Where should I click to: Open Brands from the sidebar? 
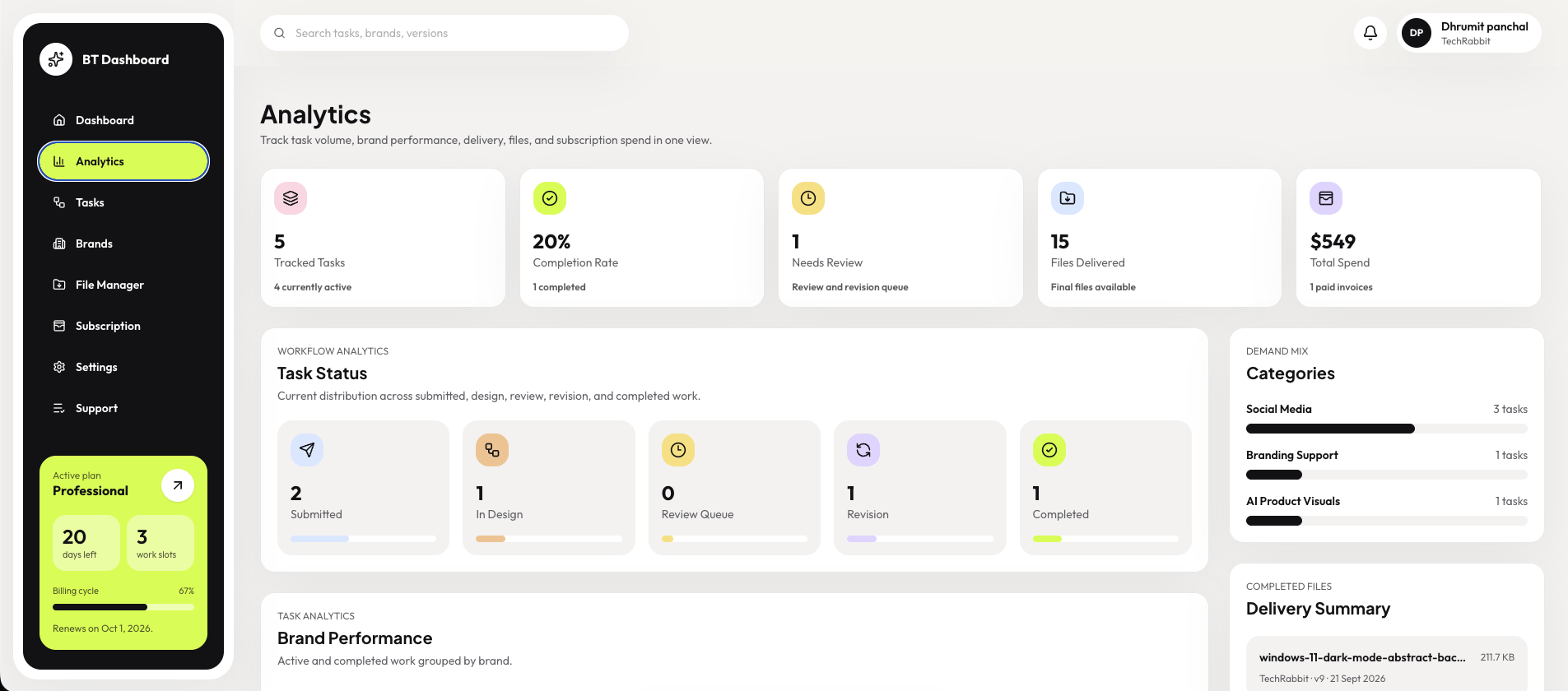click(123, 243)
